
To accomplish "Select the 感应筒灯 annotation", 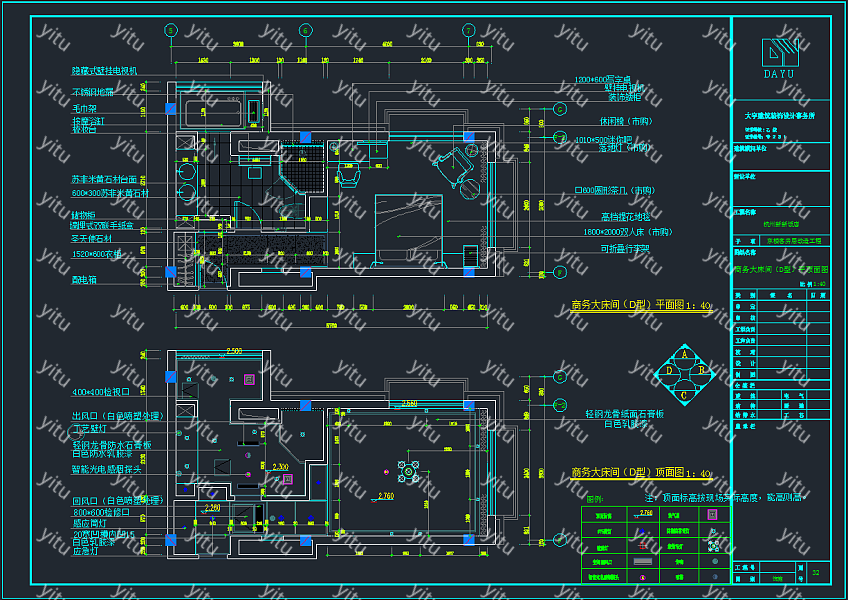I will [x=89, y=523].
